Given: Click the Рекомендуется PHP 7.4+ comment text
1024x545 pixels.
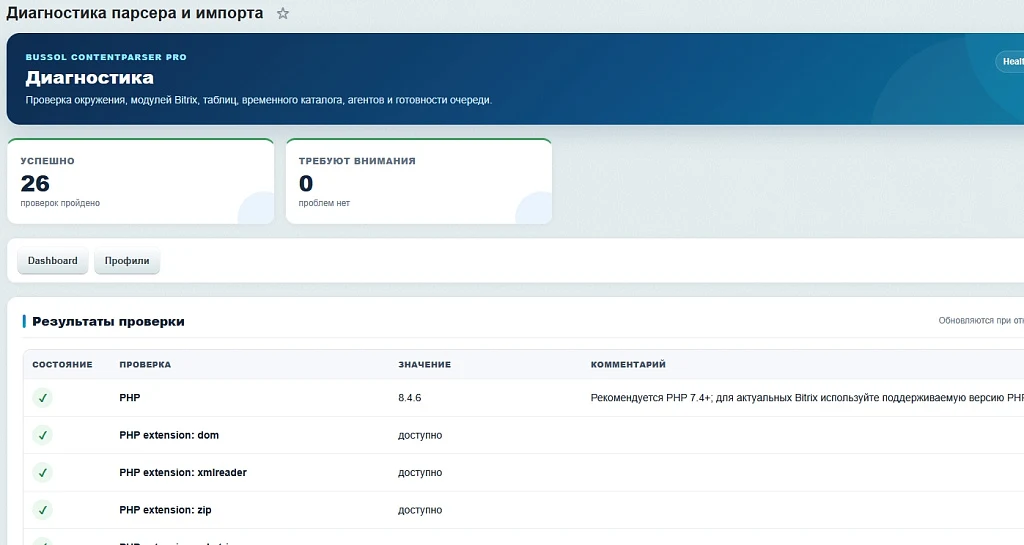Looking at the screenshot, I should tap(807, 397).
